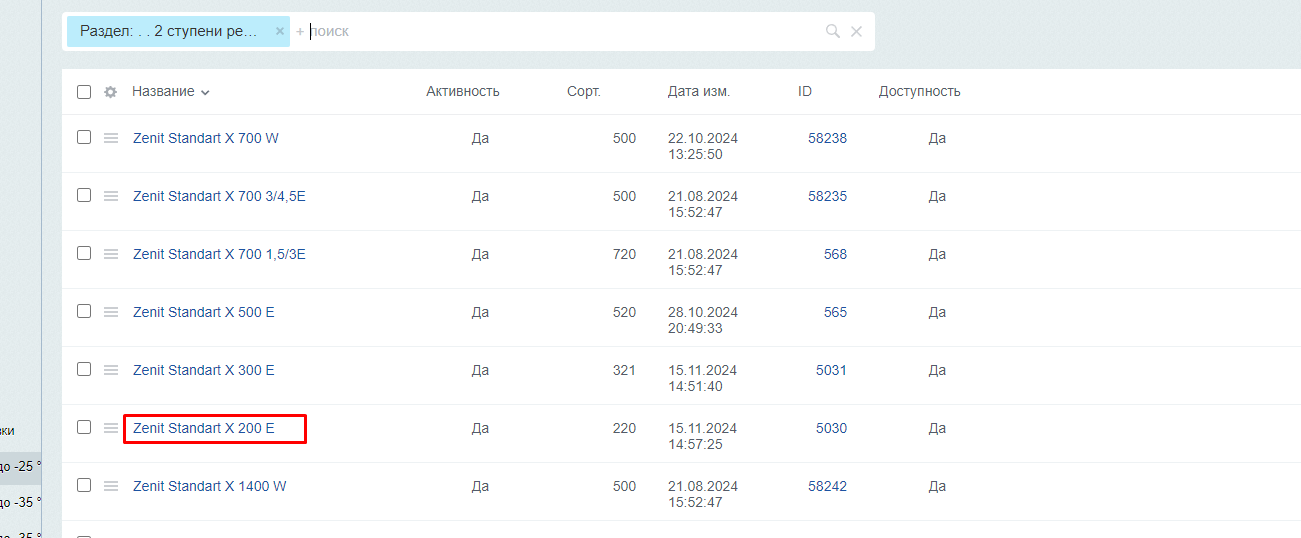This screenshot has height=538, width=1301.
Task: Click the date 22.10.2024 13:25:50
Action: [x=703, y=146]
